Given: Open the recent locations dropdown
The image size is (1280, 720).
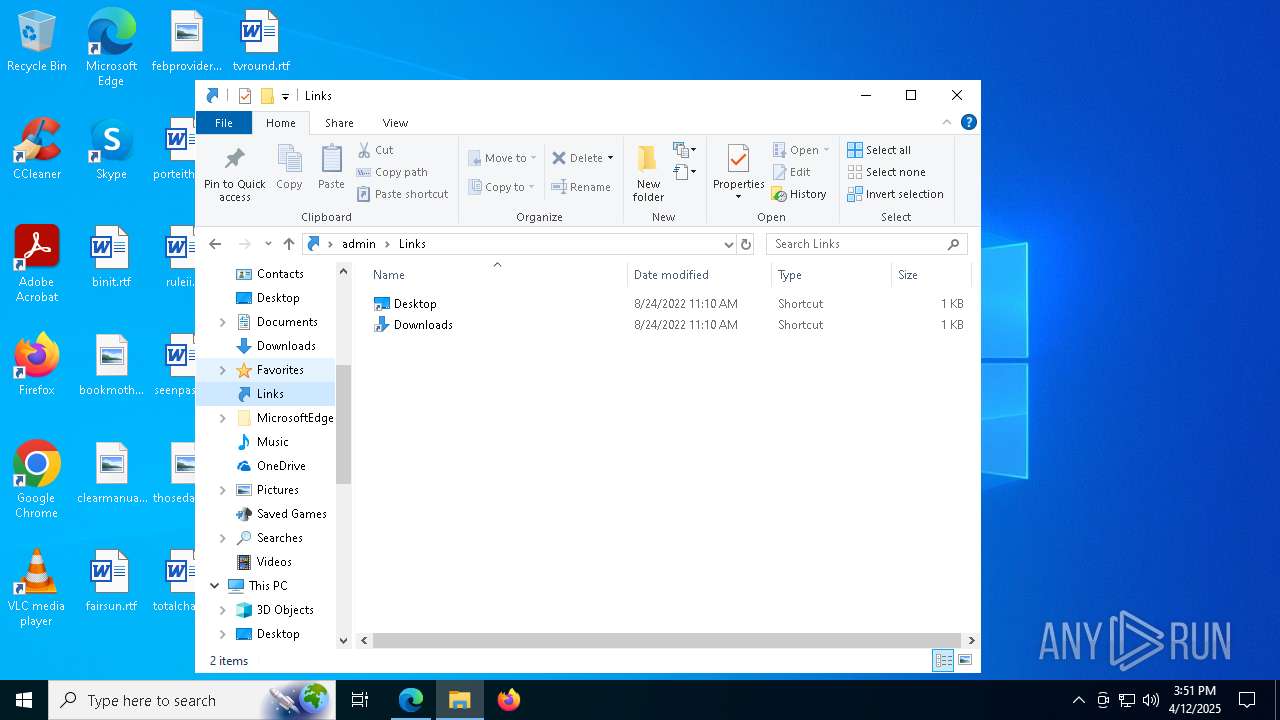Looking at the screenshot, I should pos(268,244).
